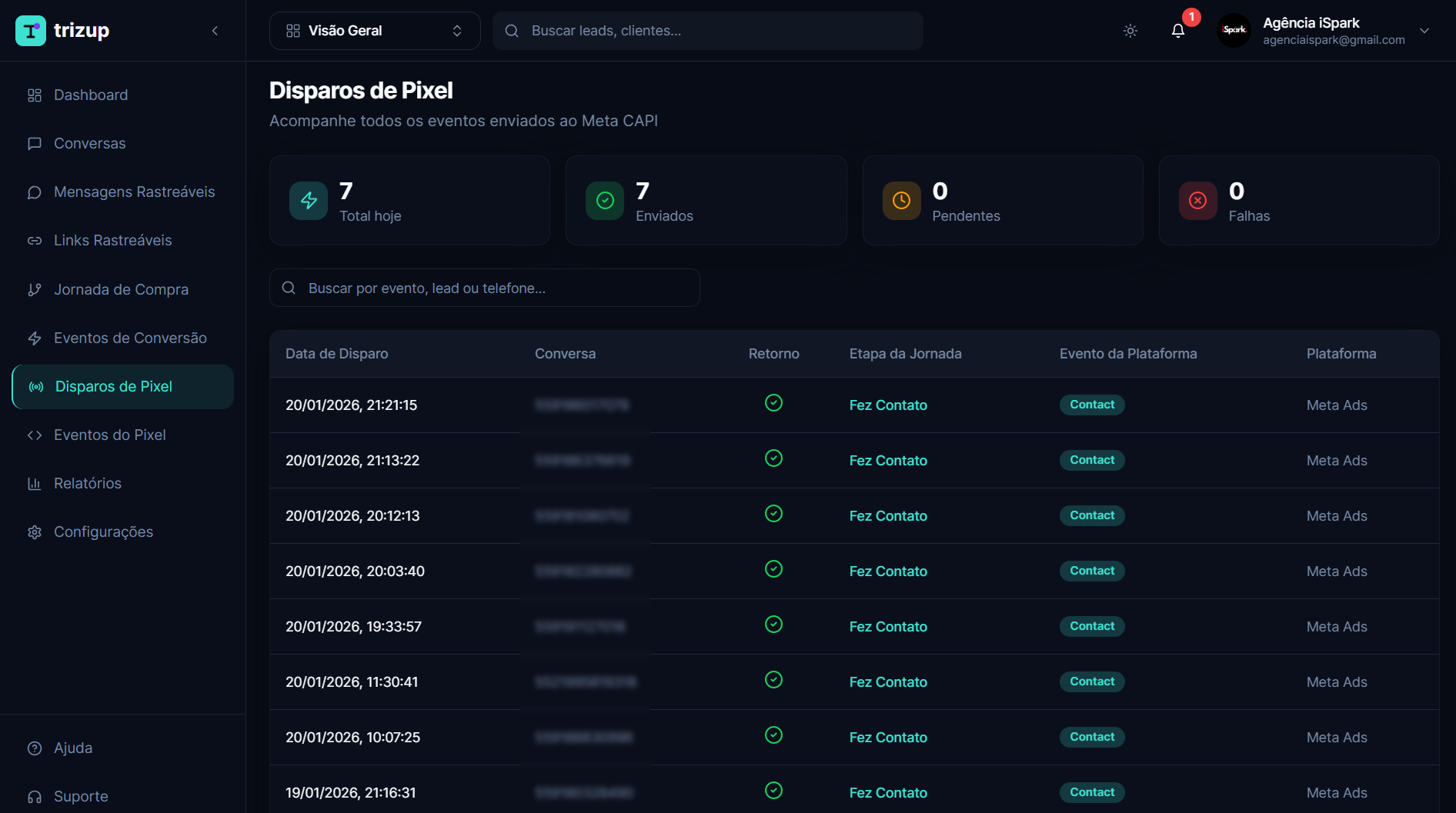Collapse the sidebar with the chevron arrow
Viewport: 1456px width, 813px height.
click(215, 31)
